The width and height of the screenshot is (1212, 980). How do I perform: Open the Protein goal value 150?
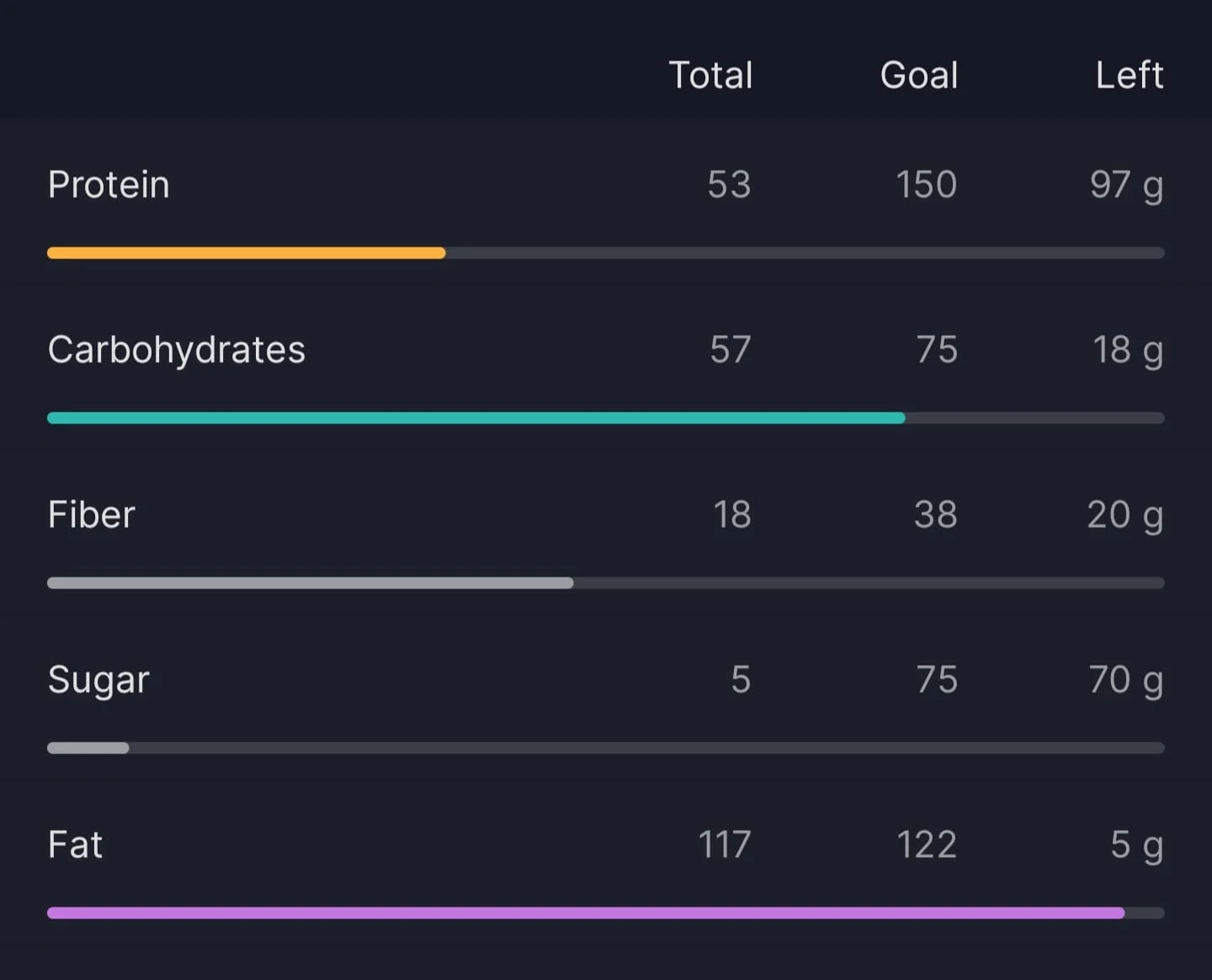coord(926,184)
